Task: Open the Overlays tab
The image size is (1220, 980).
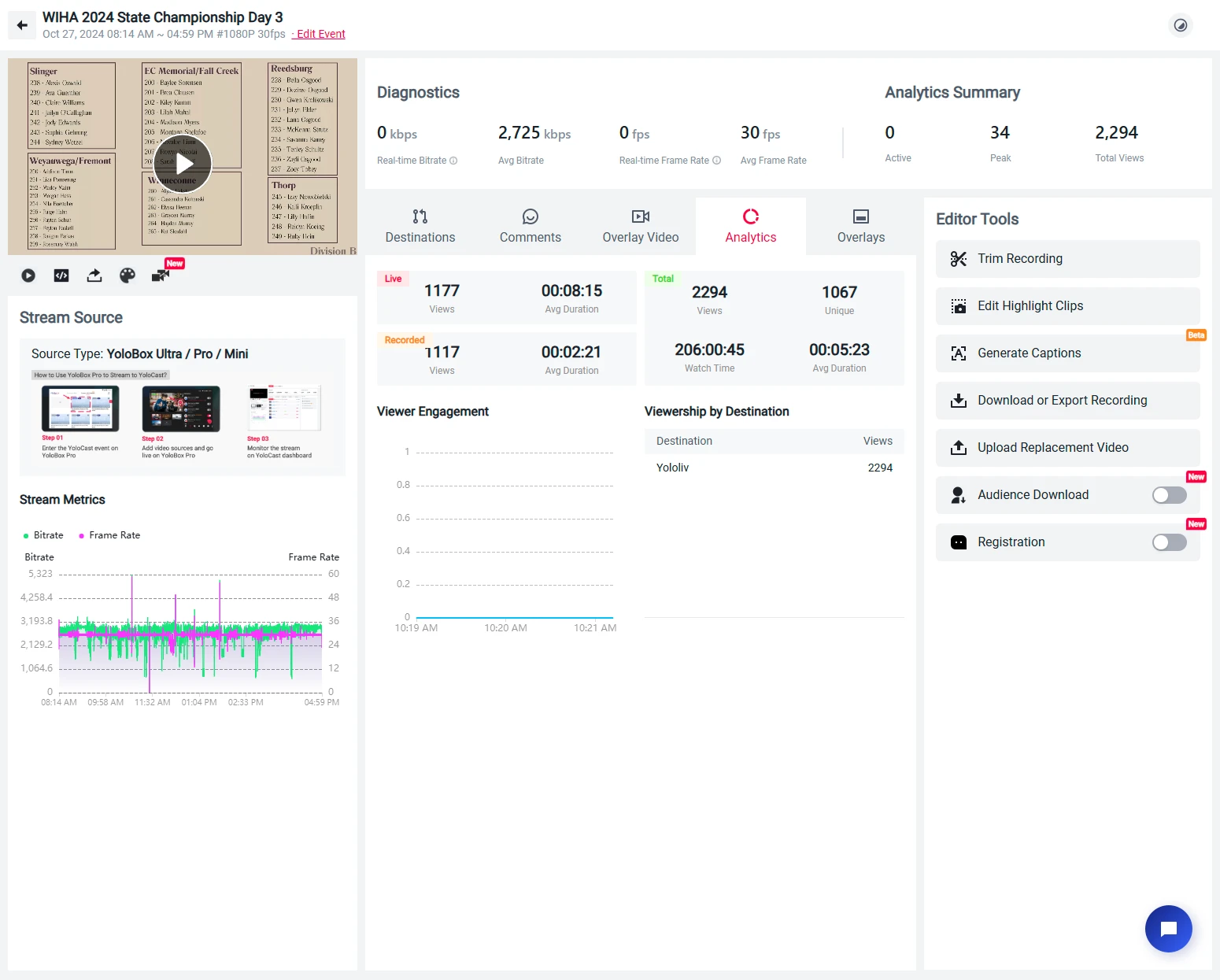Action: coord(860,226)
